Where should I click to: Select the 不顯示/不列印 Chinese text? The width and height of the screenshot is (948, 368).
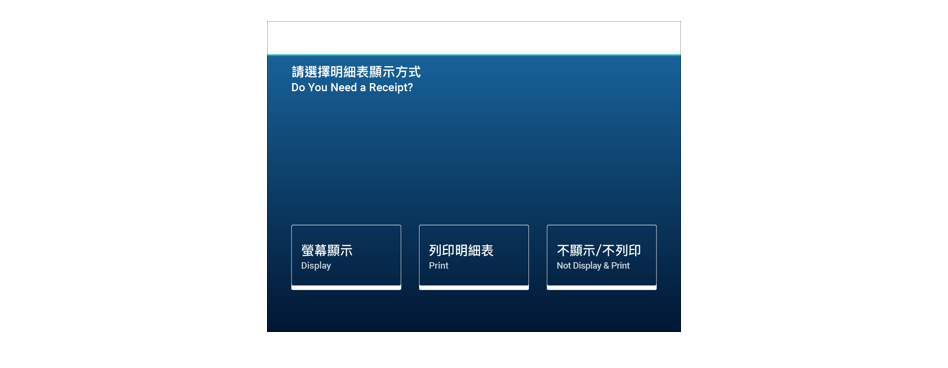coord(599,250)
